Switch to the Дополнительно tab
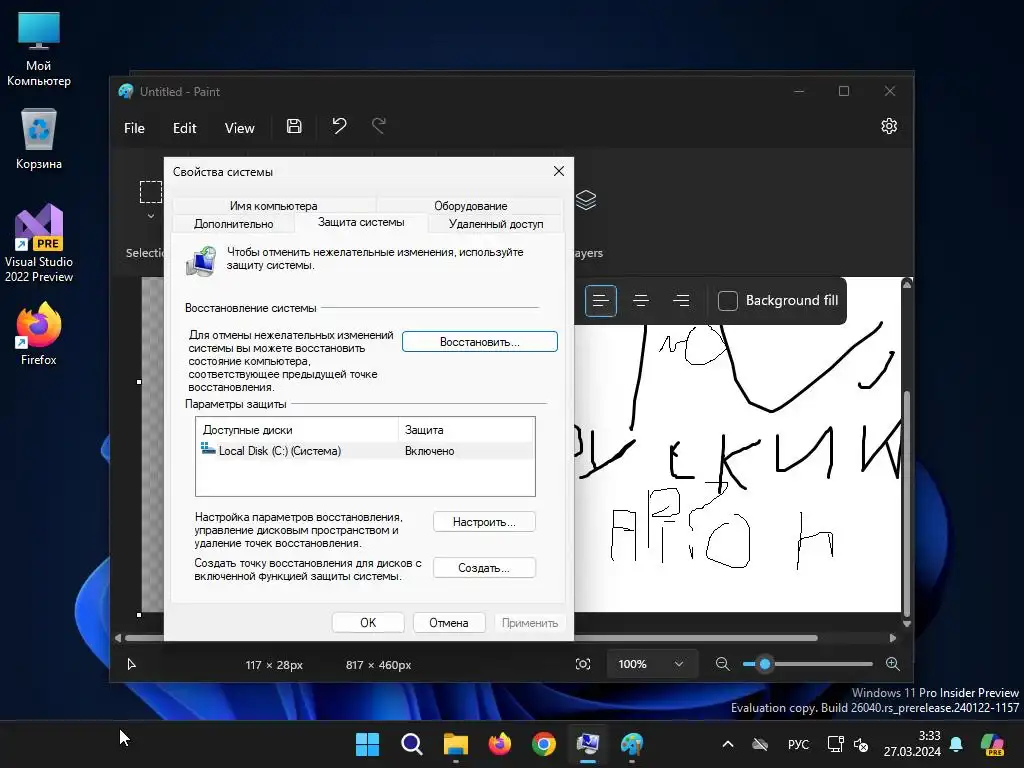The height and width of the screenshot is (768, 1024). [x=234, y=223]
